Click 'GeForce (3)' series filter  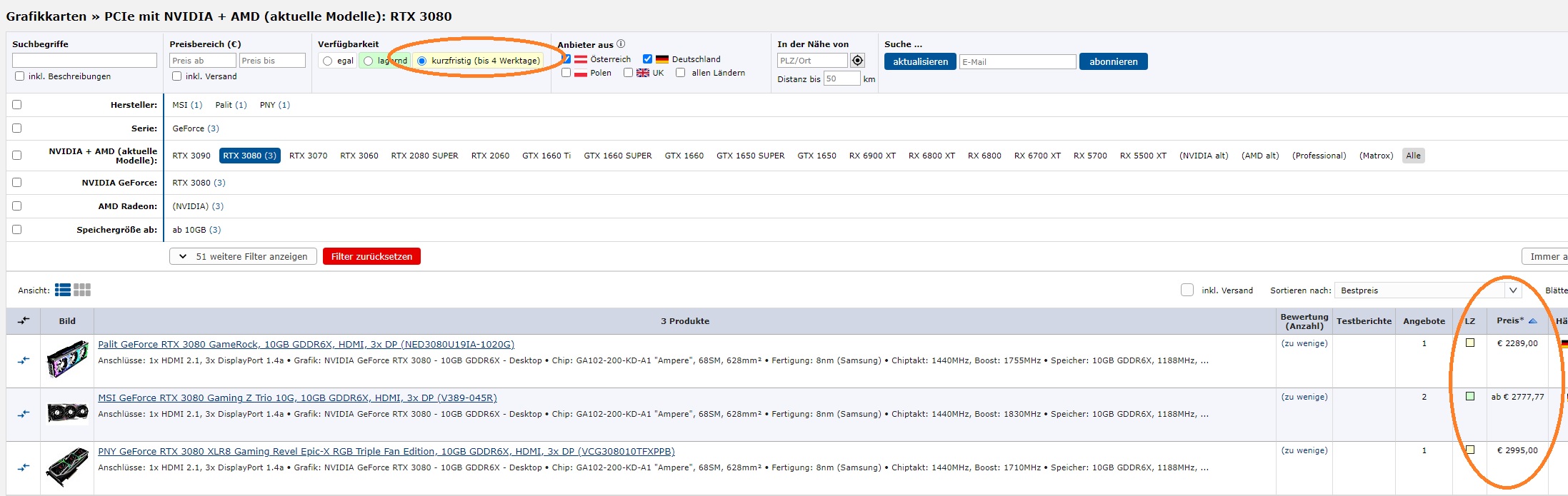click(x=196, y=128)
